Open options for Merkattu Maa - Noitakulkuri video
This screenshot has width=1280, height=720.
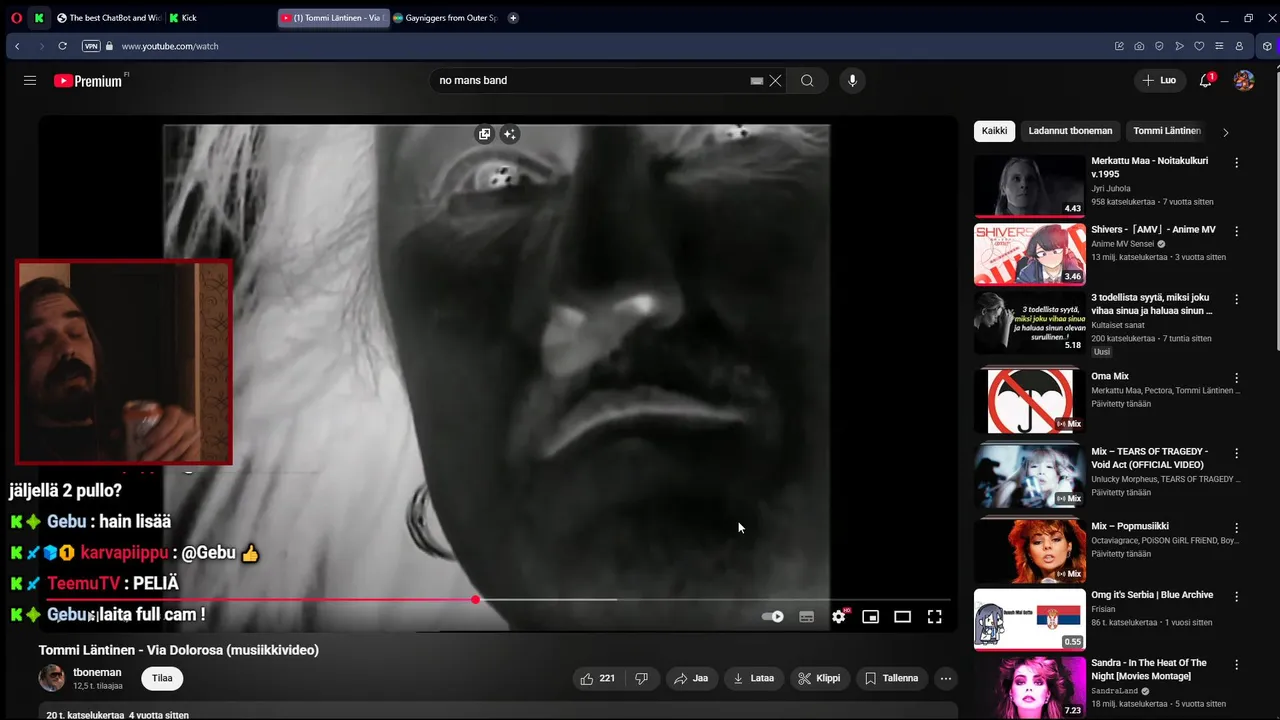tap(1236, 162)
